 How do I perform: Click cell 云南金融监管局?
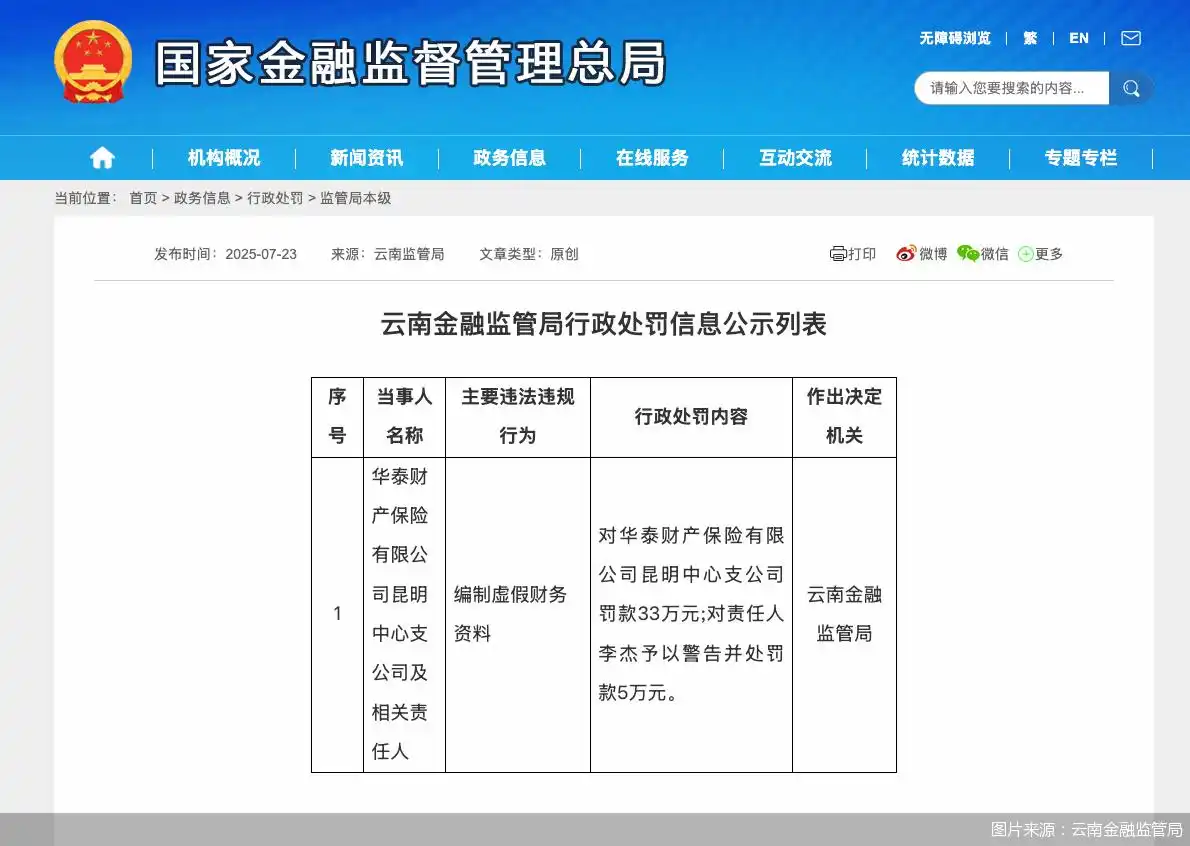click(844, 614)
